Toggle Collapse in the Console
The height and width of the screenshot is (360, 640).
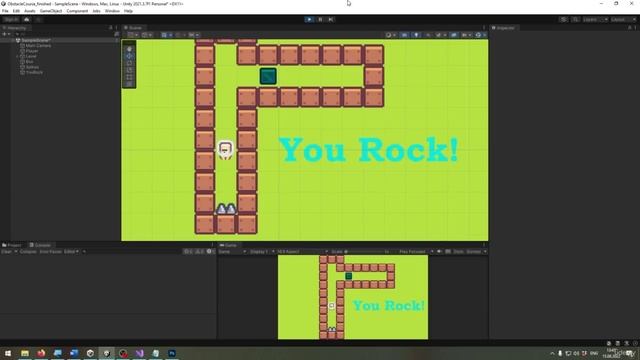[x=28, y=251]
